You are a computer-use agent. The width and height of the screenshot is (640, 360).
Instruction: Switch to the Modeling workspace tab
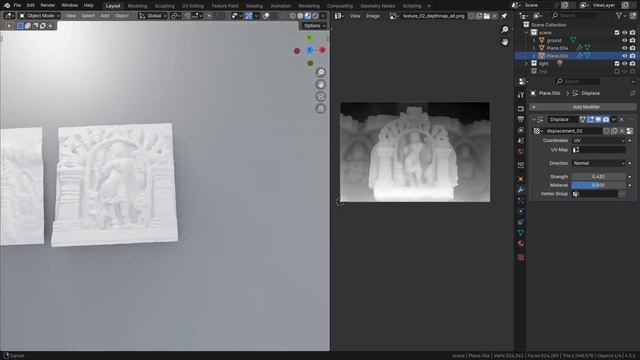(137, 6)
